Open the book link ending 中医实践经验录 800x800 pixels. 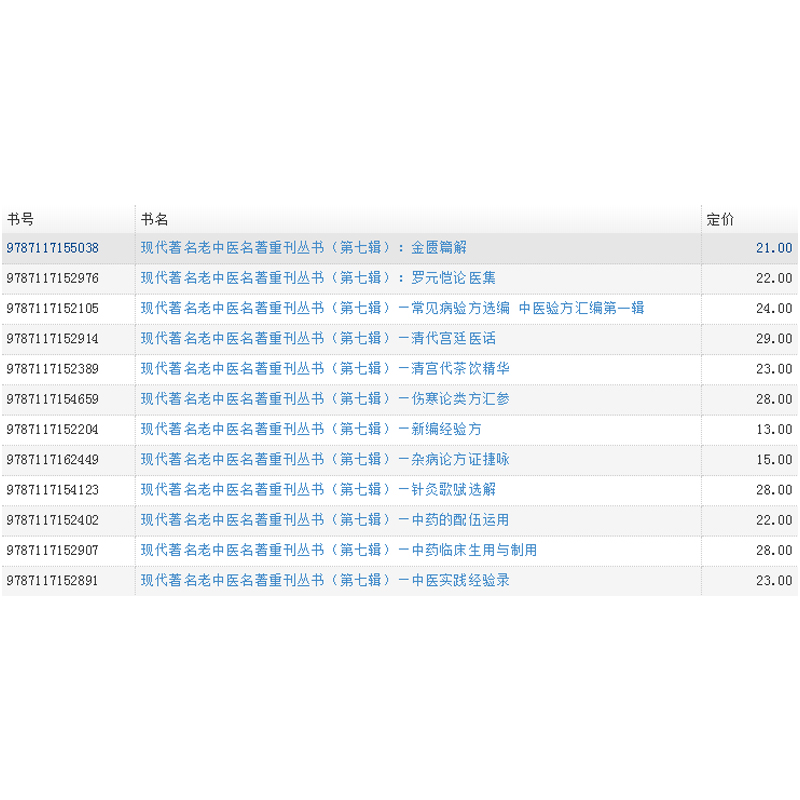click(325, 580)
